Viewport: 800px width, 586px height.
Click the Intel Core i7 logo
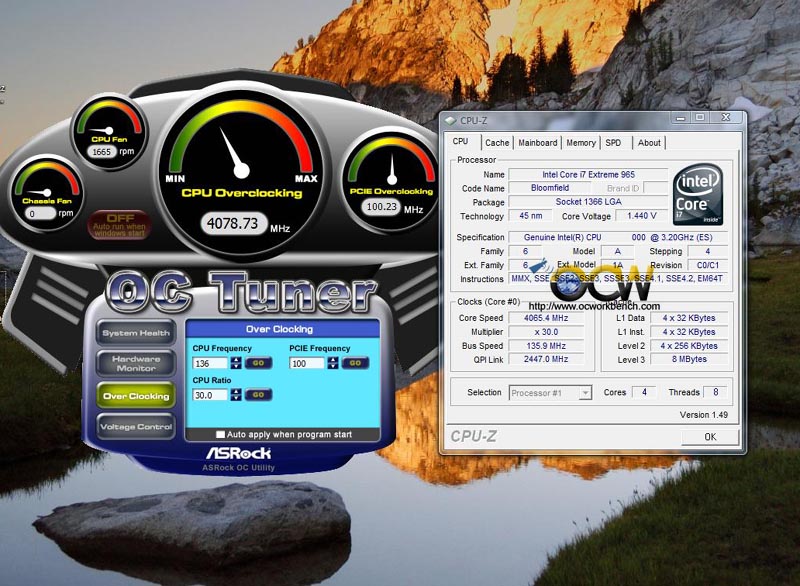(697, 195)
